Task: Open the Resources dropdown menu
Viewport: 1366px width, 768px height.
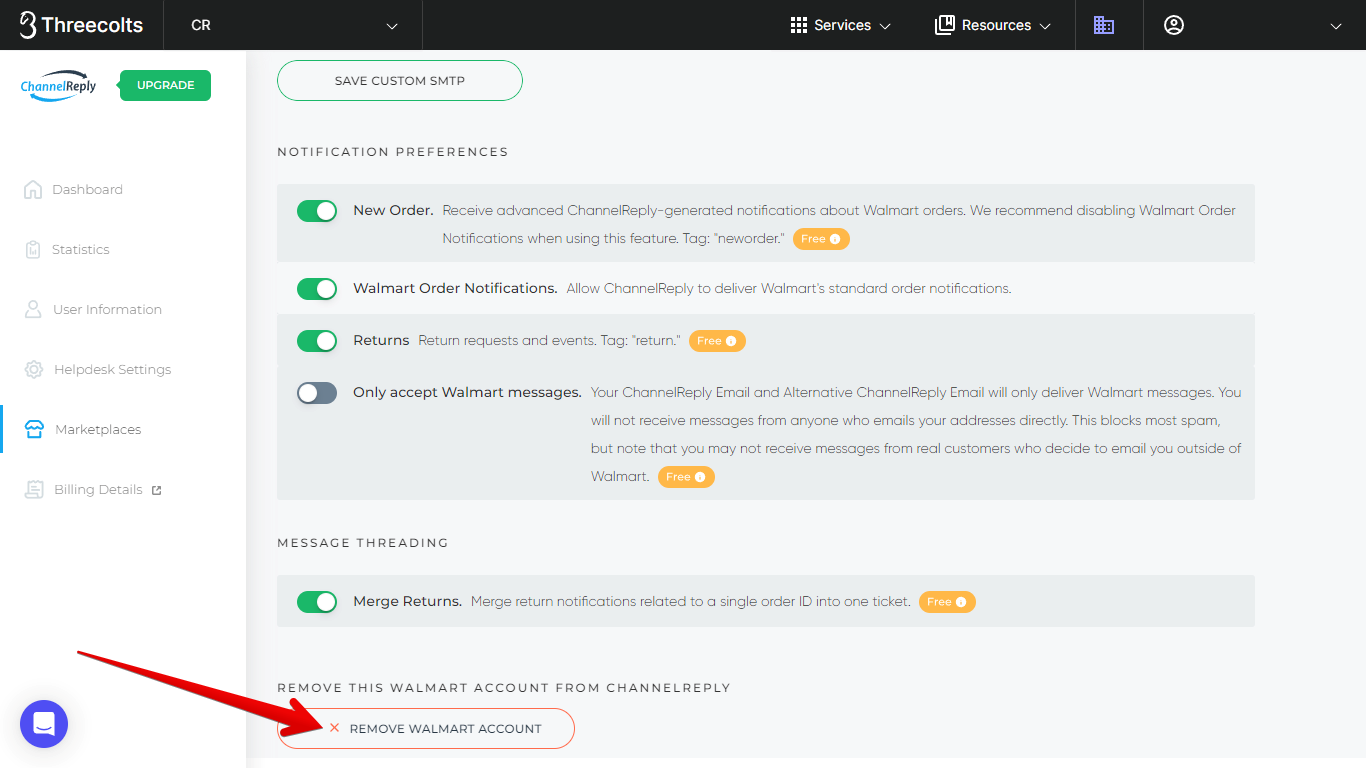Action: (992, 25)
